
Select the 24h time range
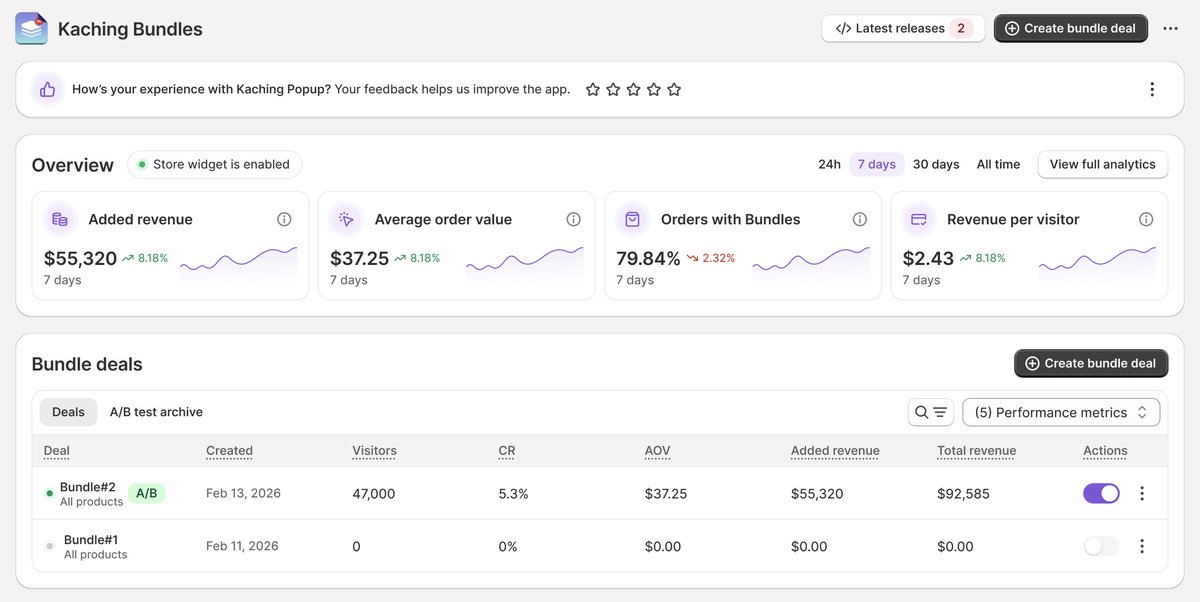coord(829,164)
